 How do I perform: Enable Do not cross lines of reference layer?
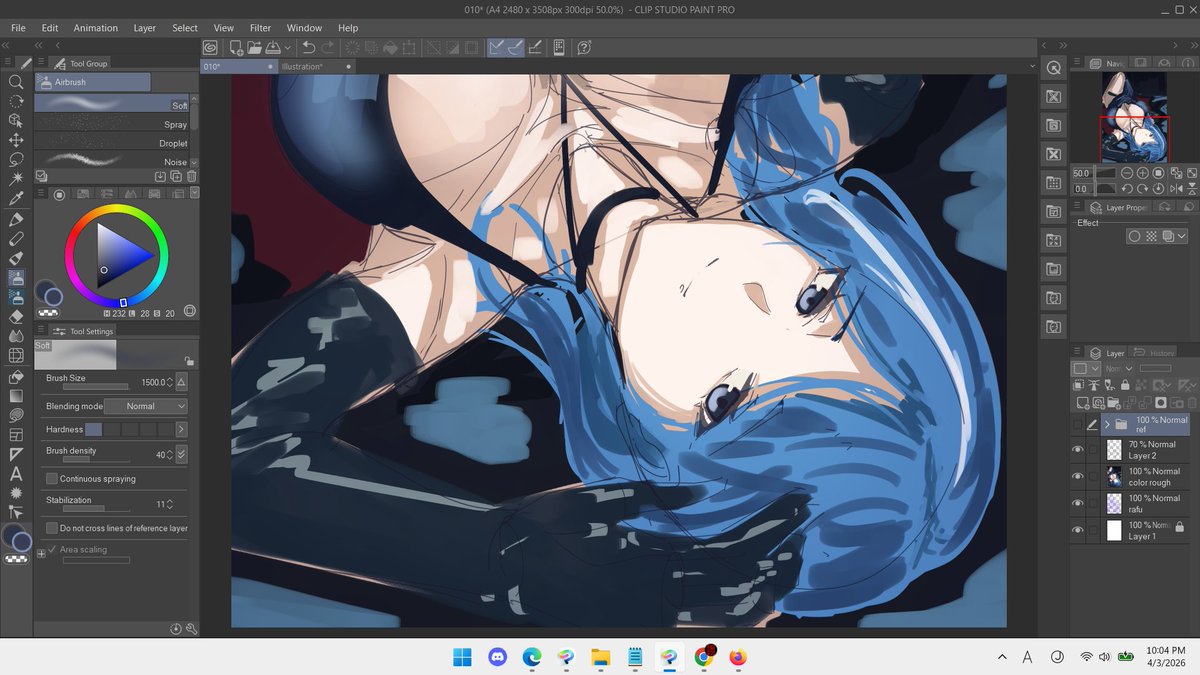(x=52, y=528)
